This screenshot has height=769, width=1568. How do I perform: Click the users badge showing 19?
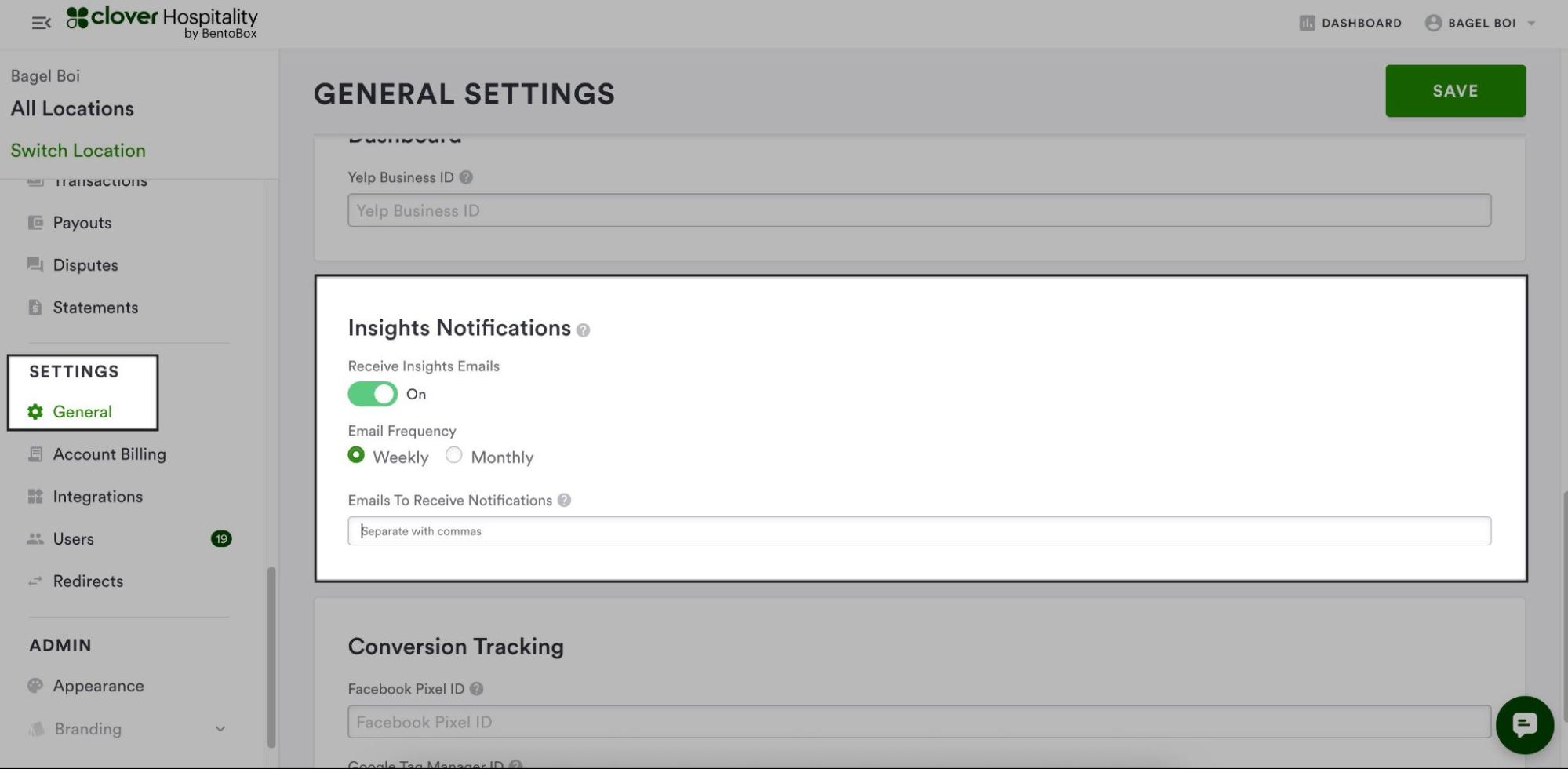221,538
